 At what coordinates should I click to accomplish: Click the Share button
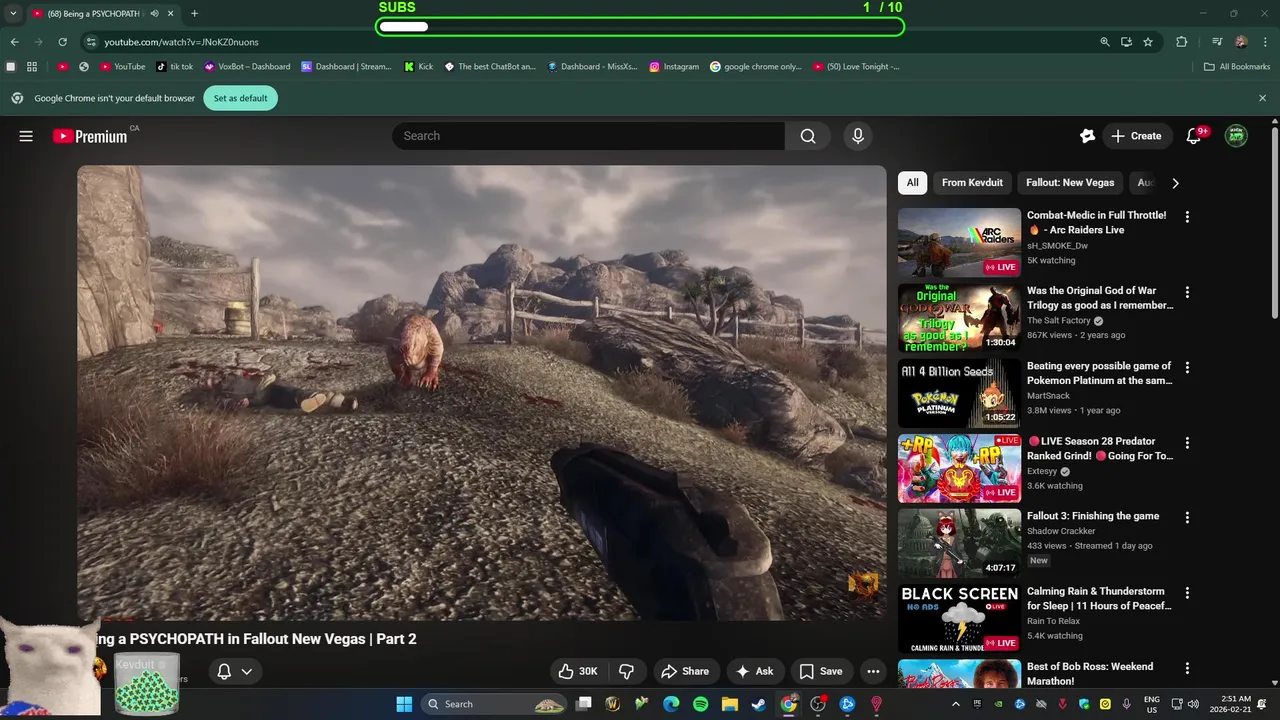(685, 671)
